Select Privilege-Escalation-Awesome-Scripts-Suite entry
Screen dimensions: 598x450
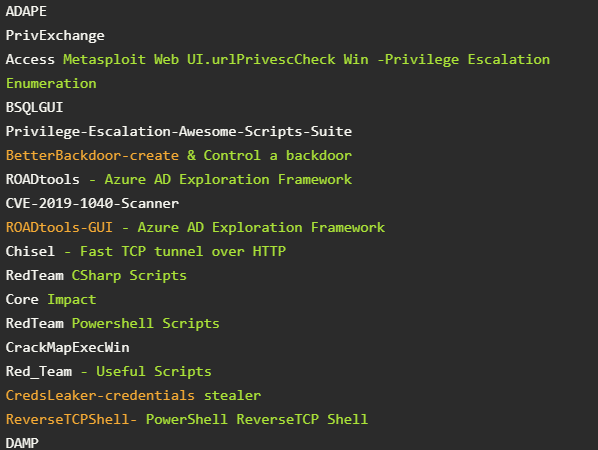[179, 132]
